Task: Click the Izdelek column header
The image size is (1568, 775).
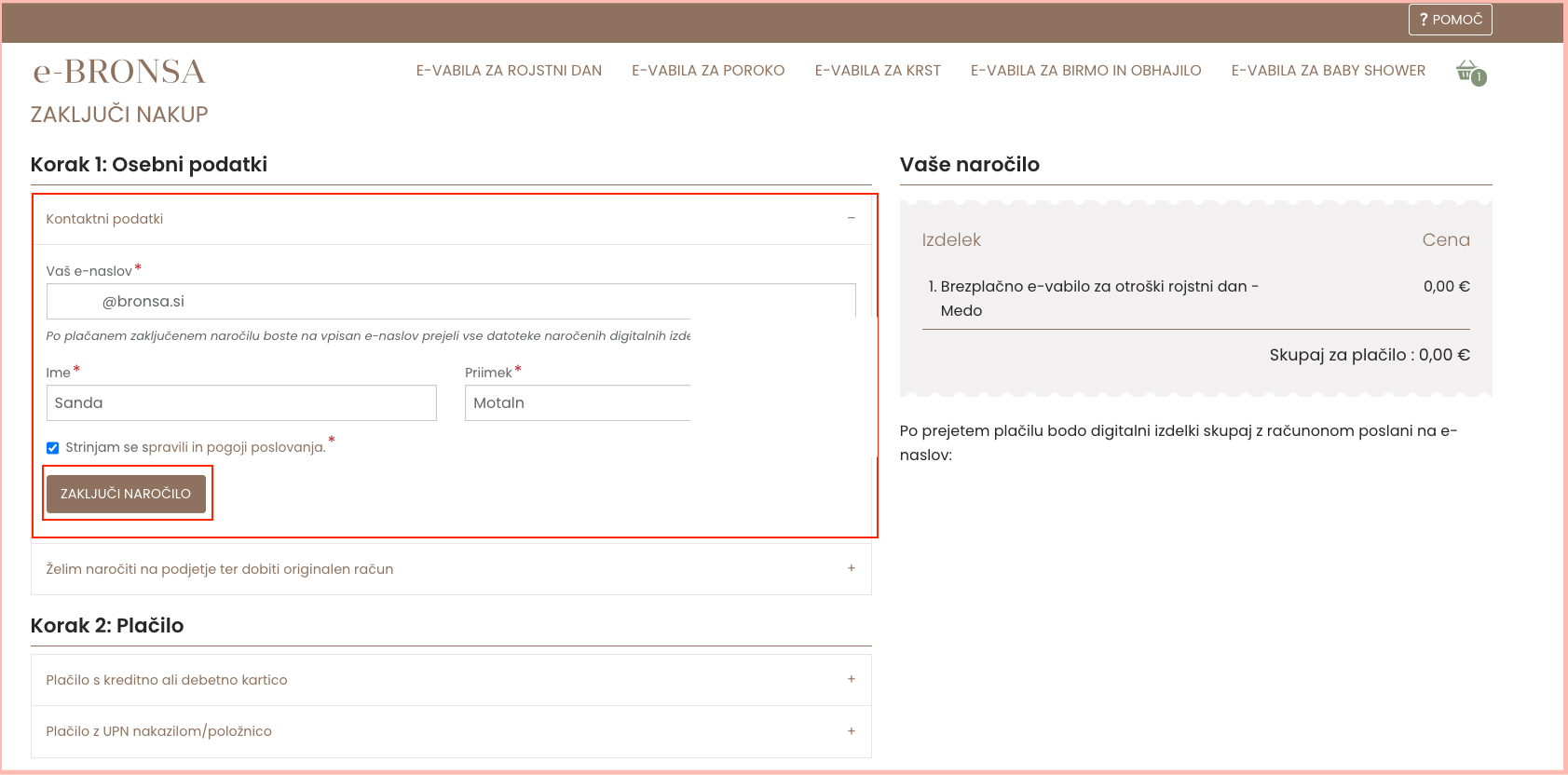Action: click(x=951, y=239)
